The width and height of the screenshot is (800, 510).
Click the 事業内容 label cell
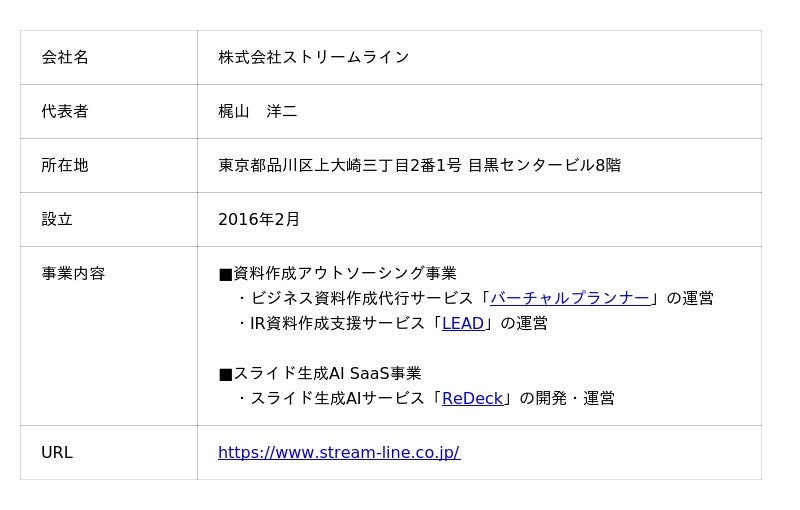click(73, 273)
